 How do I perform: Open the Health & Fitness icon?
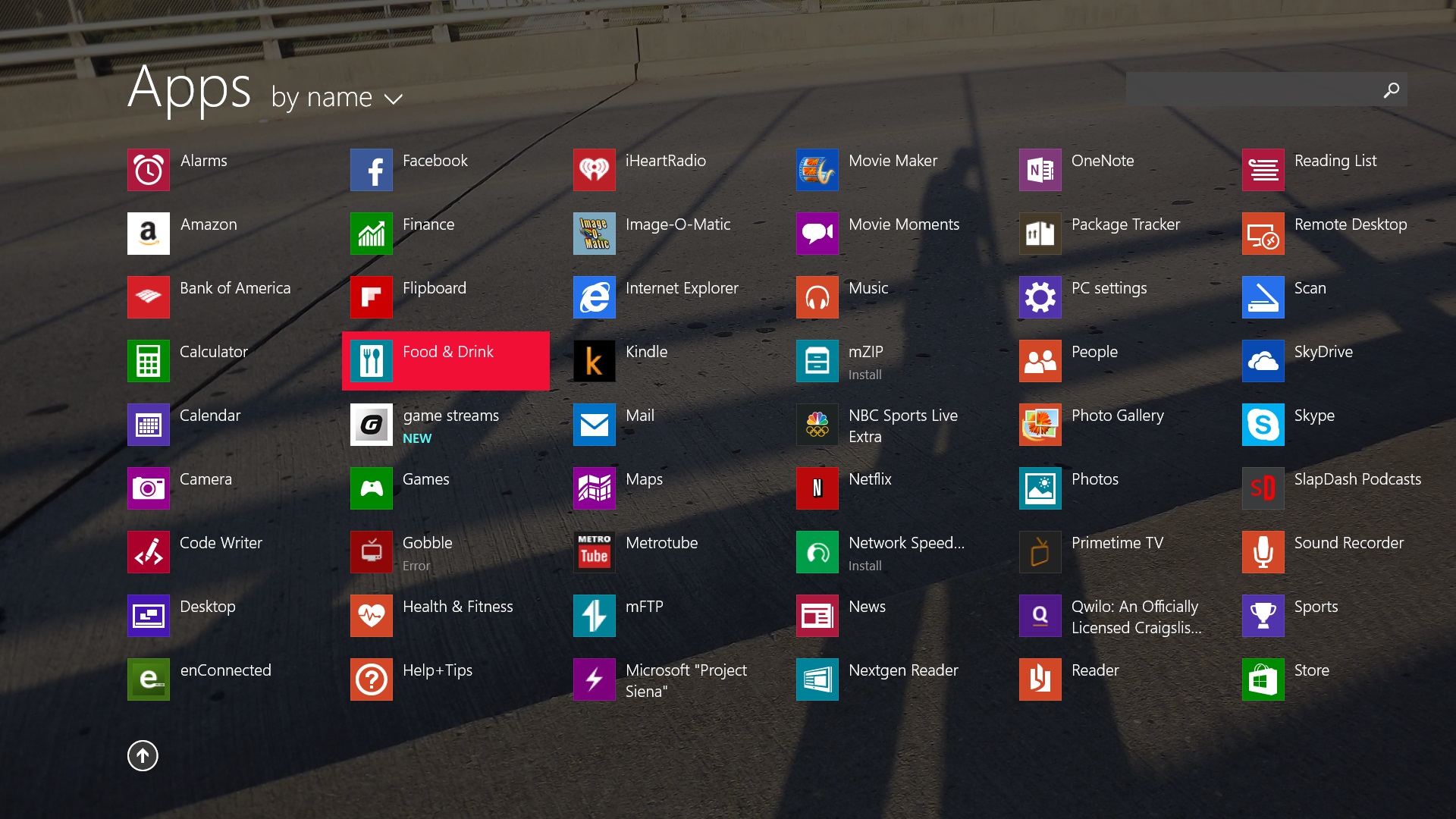click(372, 616)
